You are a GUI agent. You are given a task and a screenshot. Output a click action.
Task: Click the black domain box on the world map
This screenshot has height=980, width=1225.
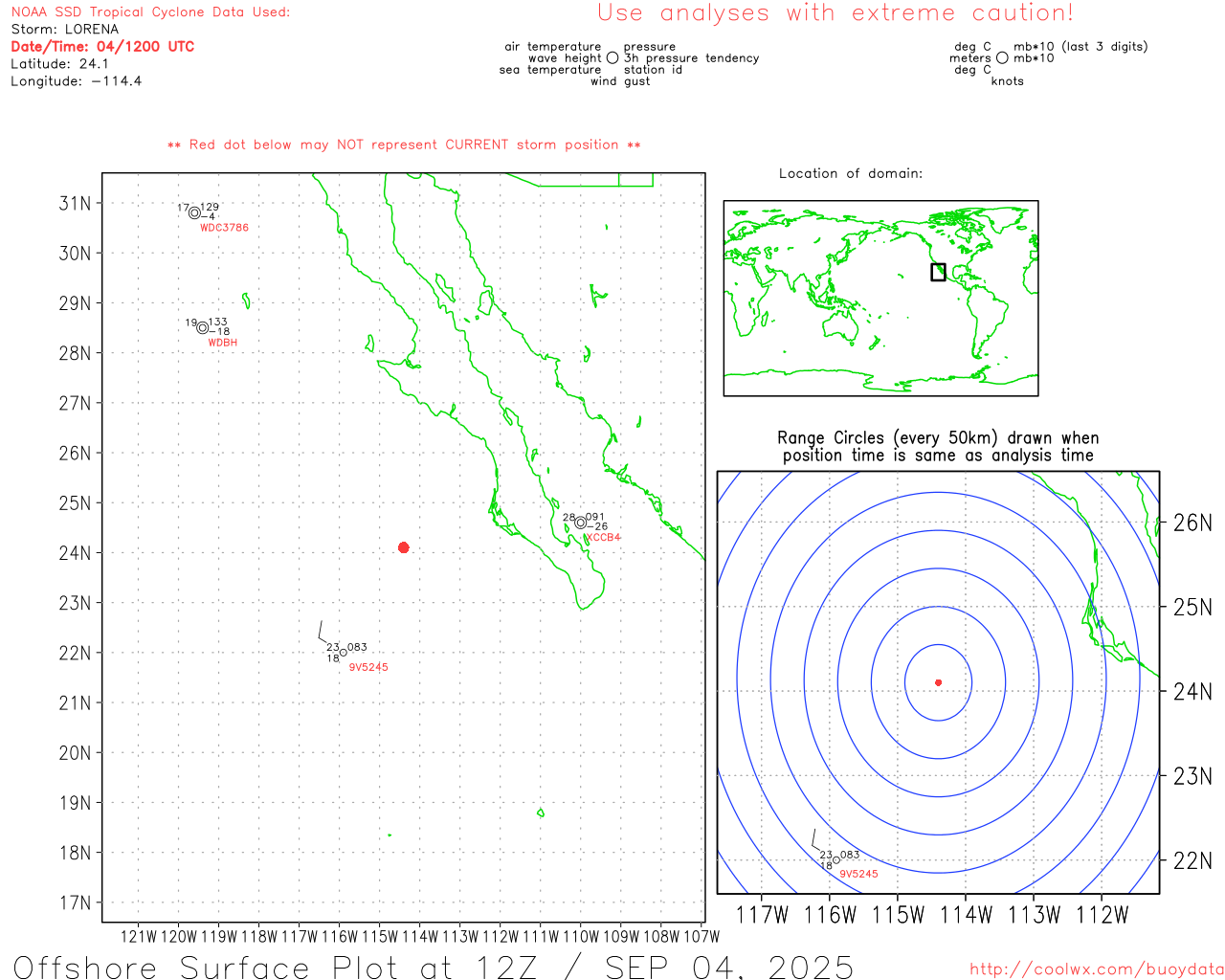click(x=938, y=272)
